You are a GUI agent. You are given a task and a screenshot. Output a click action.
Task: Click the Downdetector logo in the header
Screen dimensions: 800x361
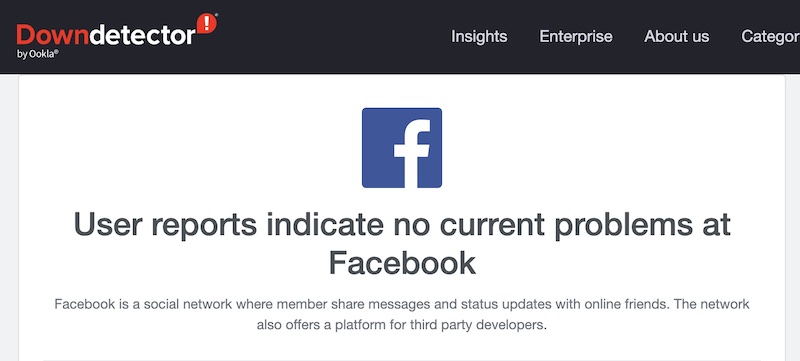click(x=117, y=36)
